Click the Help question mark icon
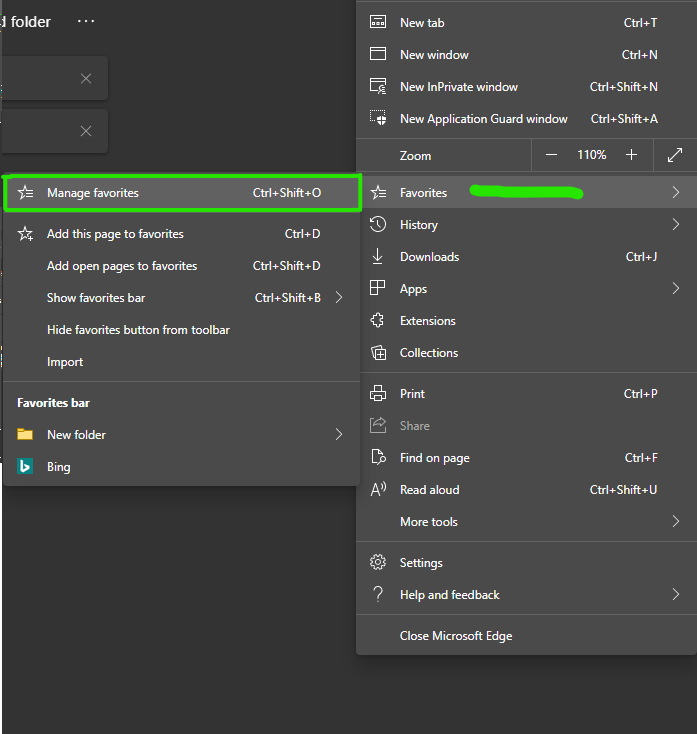This screenshot has width=697, height=734. pyautogui.click(x=378, y=594)
